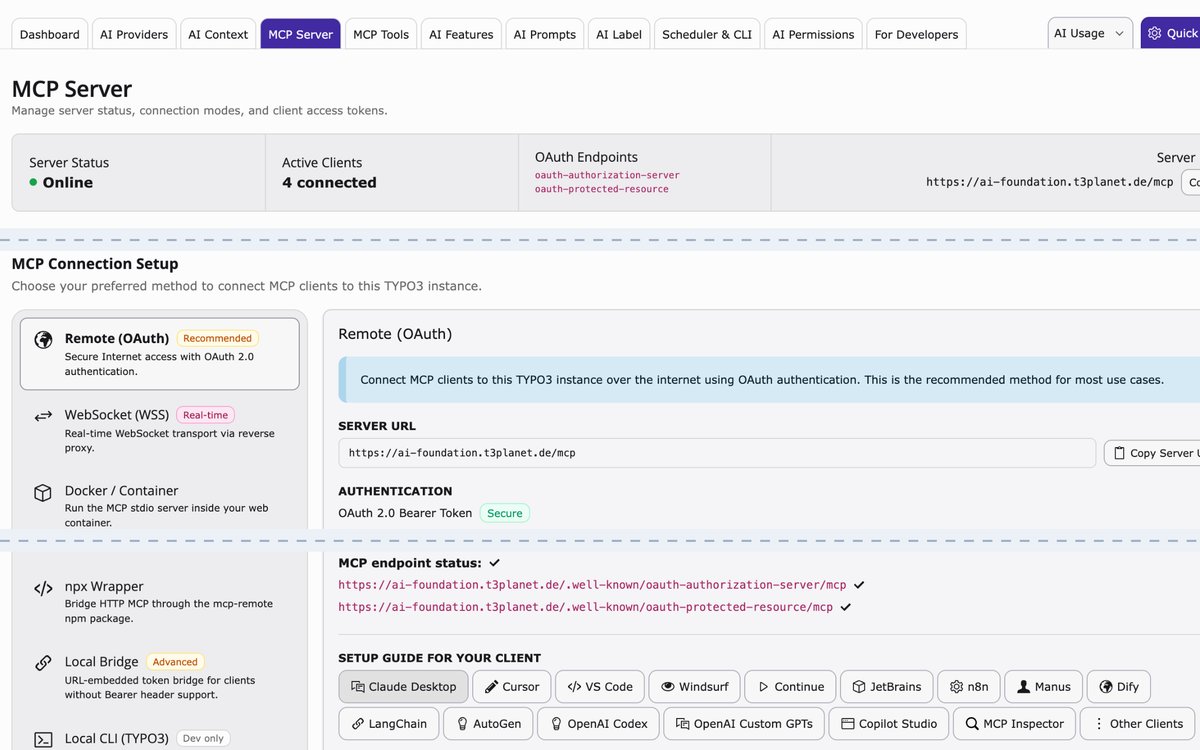
Task: Open the oauth-protected-resource endpoint link
Action: (x=602, y=189)
